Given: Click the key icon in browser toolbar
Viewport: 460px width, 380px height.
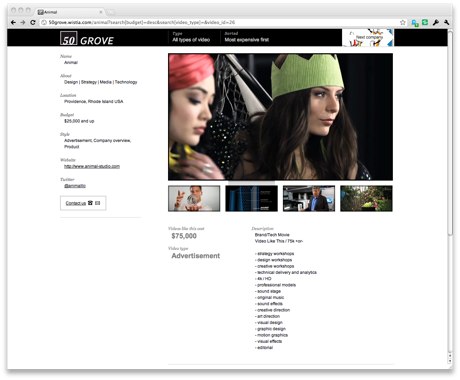Looking at the screenshot, I should (x=435, y=22).
